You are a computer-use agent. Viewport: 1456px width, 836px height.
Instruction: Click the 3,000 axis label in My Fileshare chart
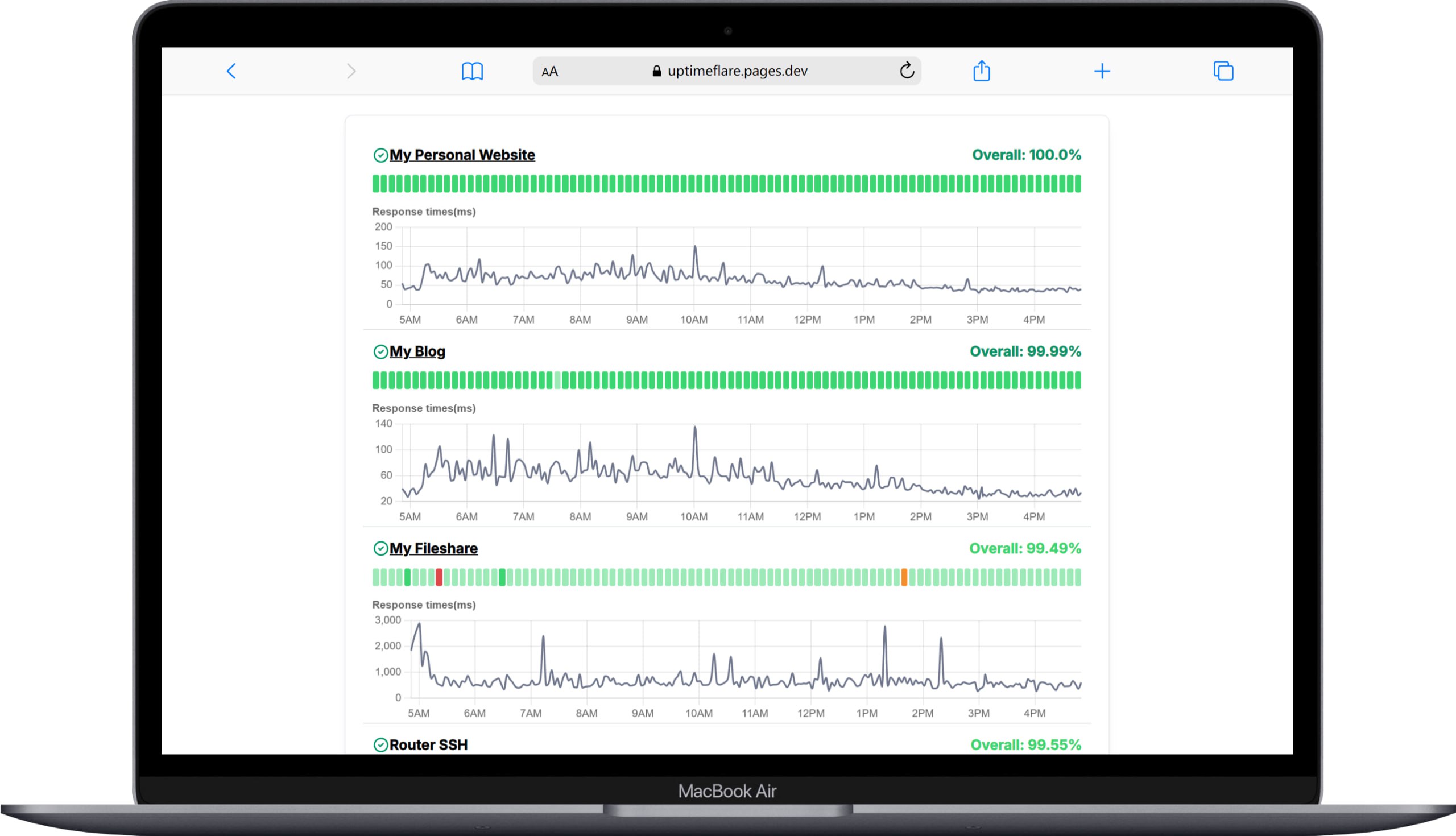pyautogui.click(x=387, y=620)
